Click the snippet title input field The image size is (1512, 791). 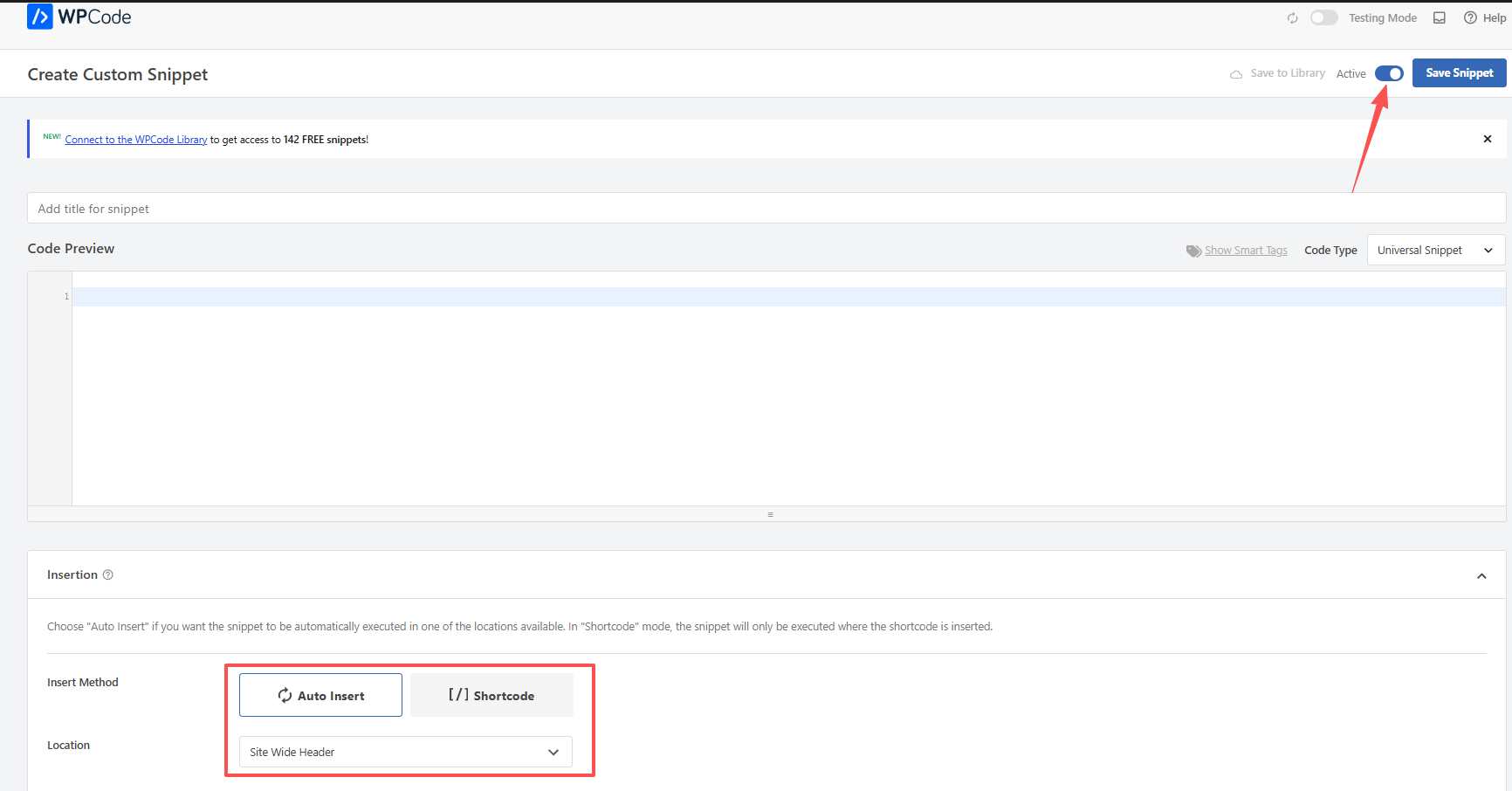pos(766,209)
